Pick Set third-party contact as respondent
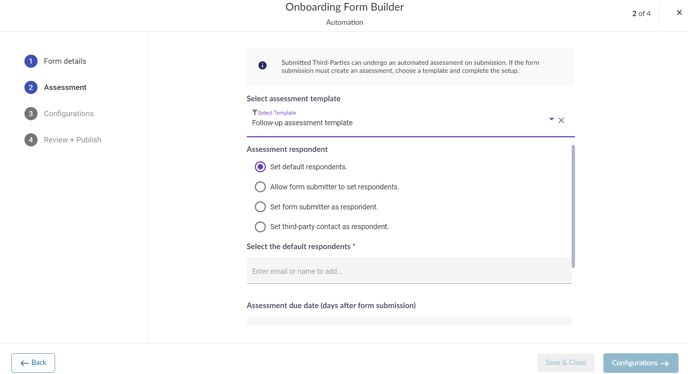The height and width of the screenshot is (374, 688). [260, 227]
